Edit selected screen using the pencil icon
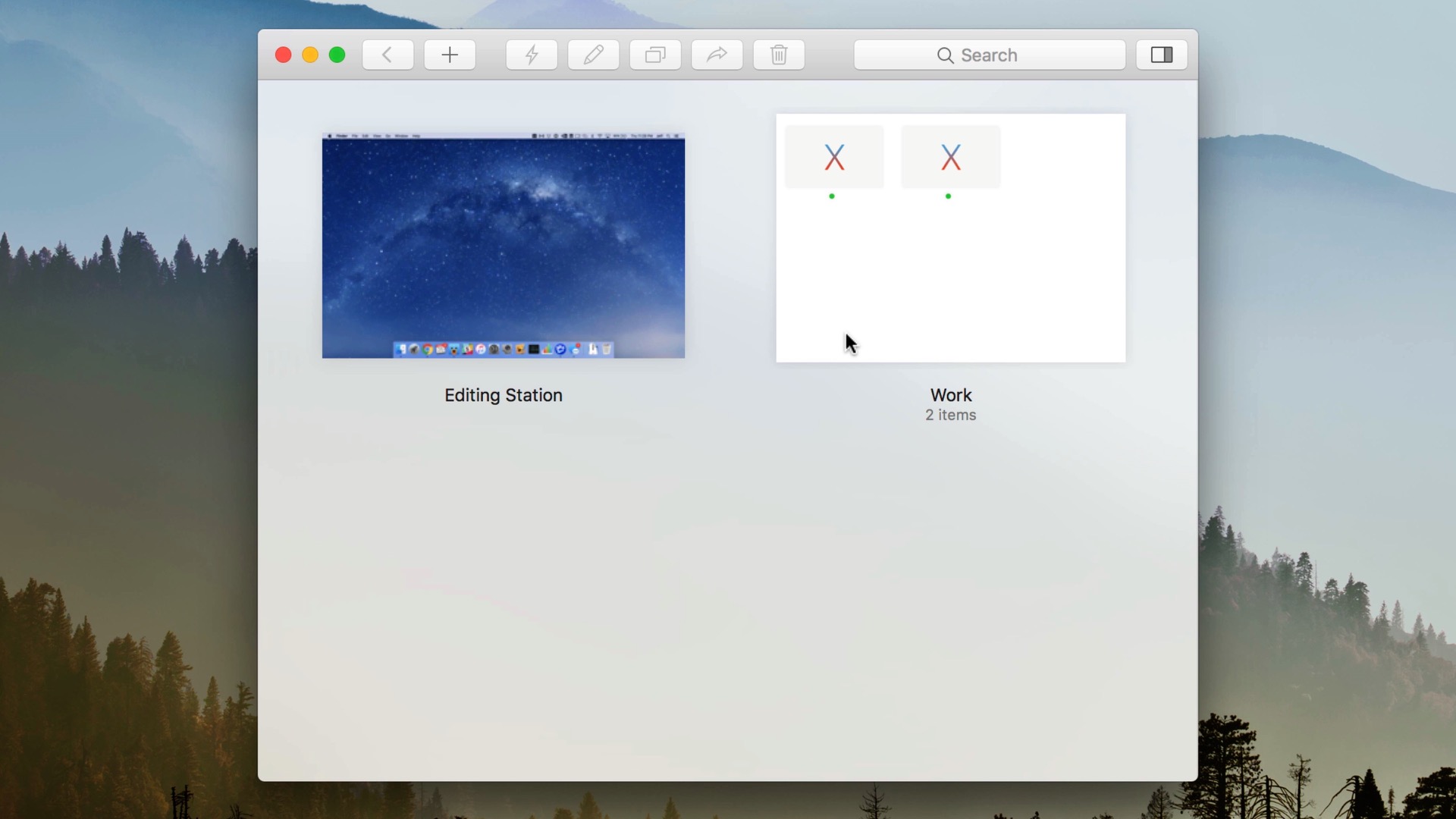The height and width of the screenshot is (819, 1456). click(593, 55)
